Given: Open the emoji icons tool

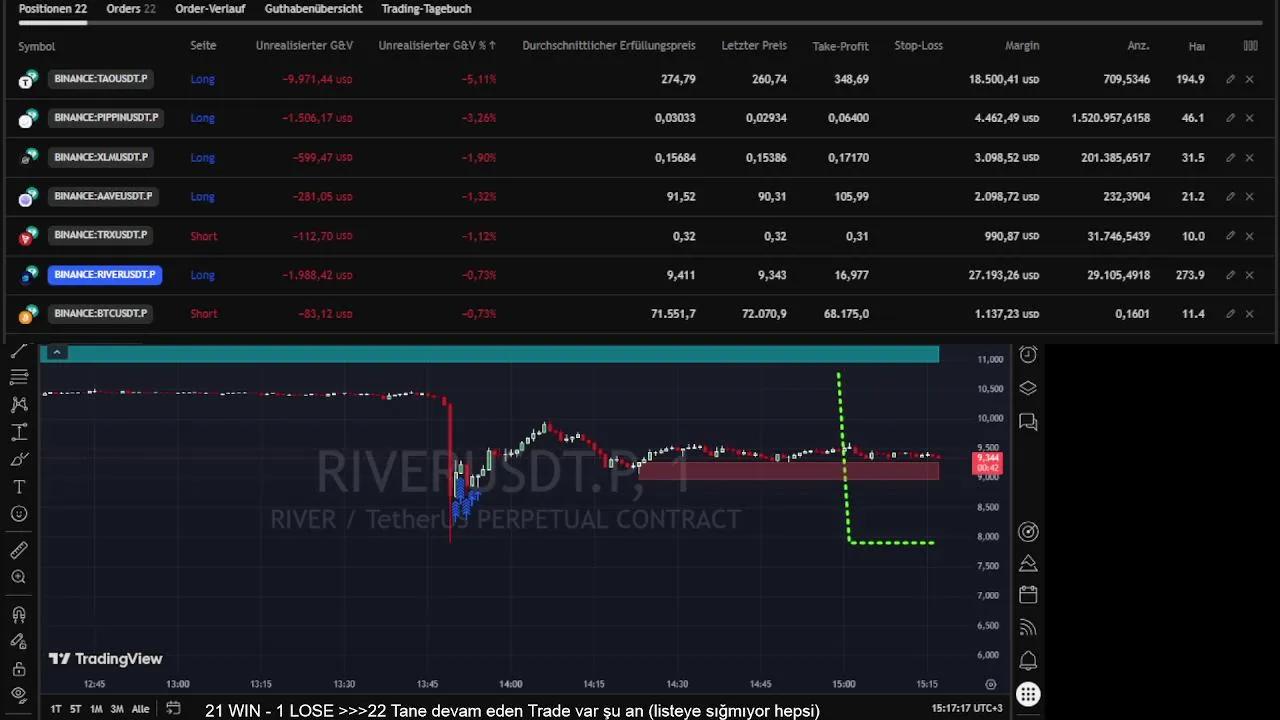Looking at the screenshot, I should (19, 514).
